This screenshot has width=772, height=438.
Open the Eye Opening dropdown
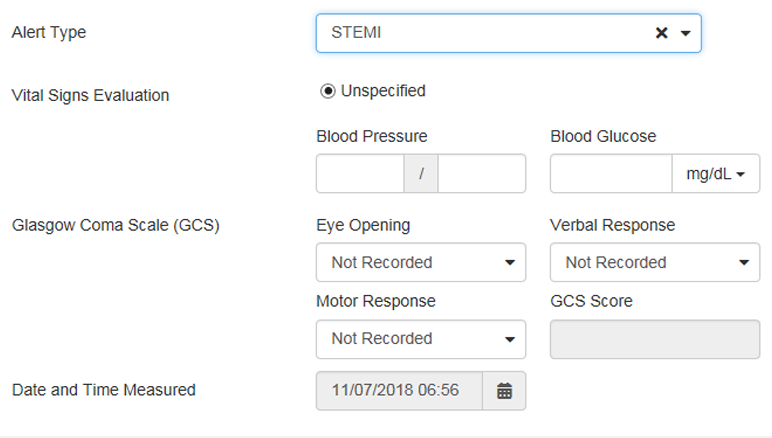click(421, 262)
